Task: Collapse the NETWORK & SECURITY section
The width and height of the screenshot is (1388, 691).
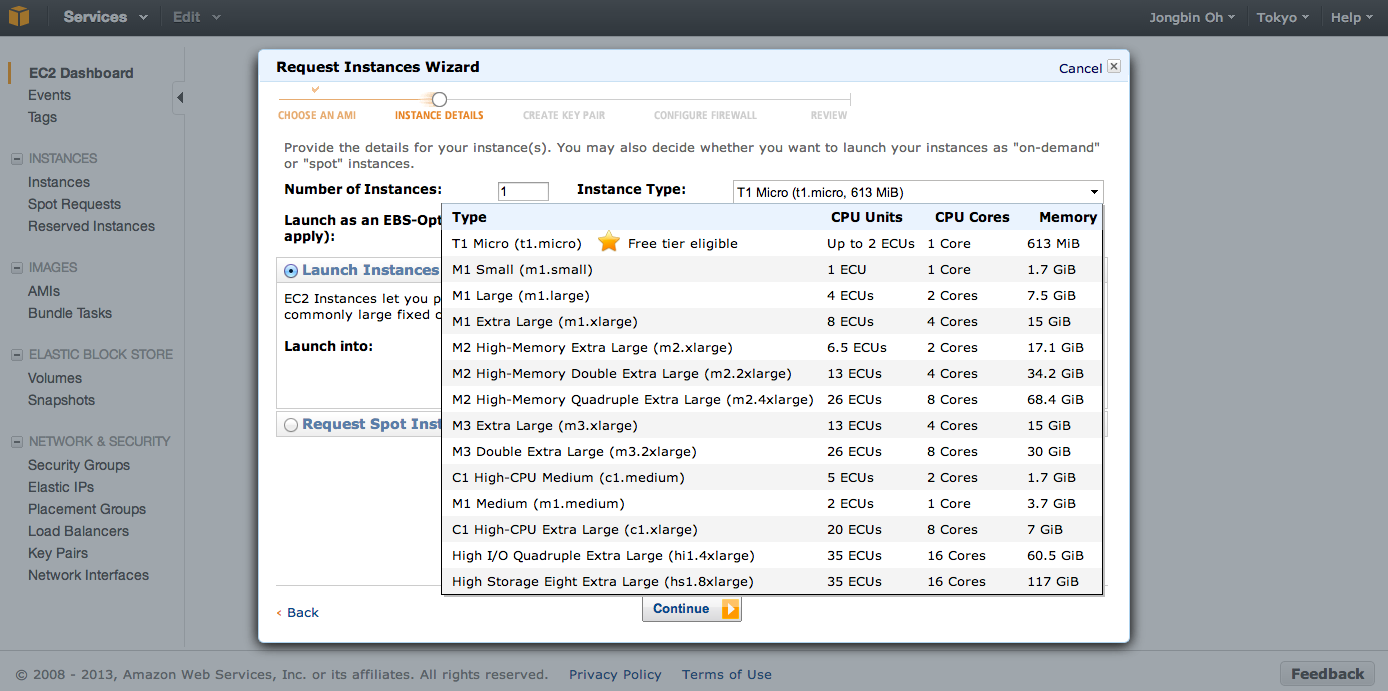Action: [16, 442]
